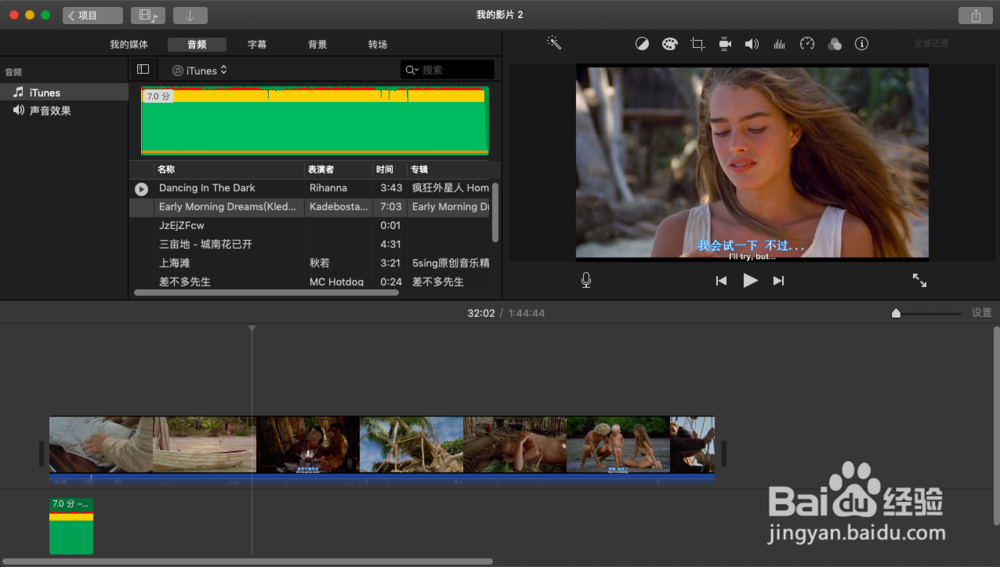Open clip filter and audio effects
Viewport: 1000px width, 567px height.
tap(834, 44)
